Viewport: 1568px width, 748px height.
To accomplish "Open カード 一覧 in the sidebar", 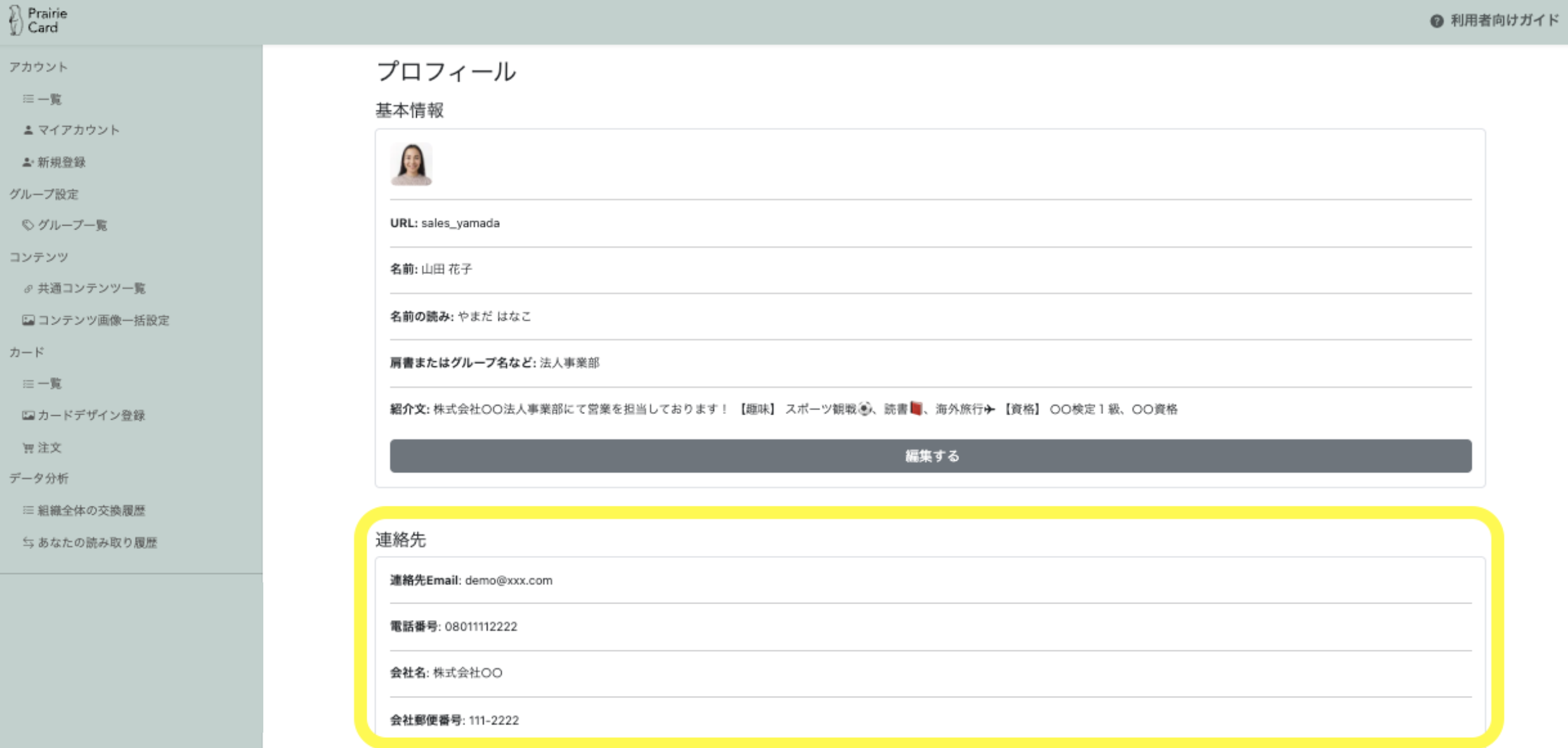I will click(49, 384).
